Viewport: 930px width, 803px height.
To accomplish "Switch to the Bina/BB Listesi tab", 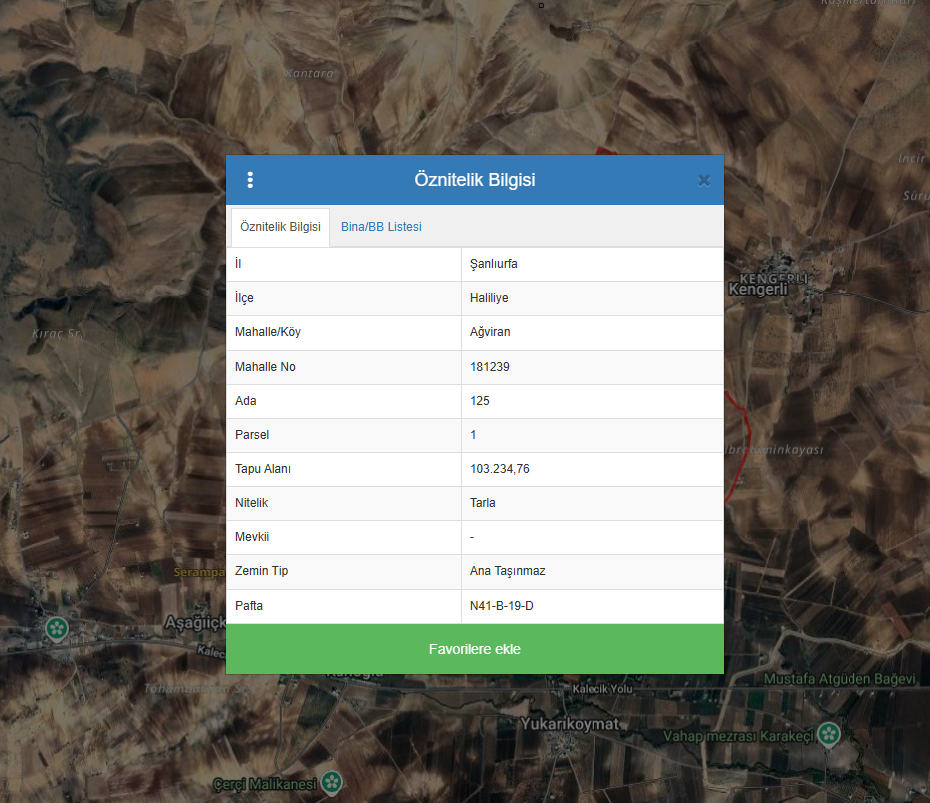I will pos(381,227).
